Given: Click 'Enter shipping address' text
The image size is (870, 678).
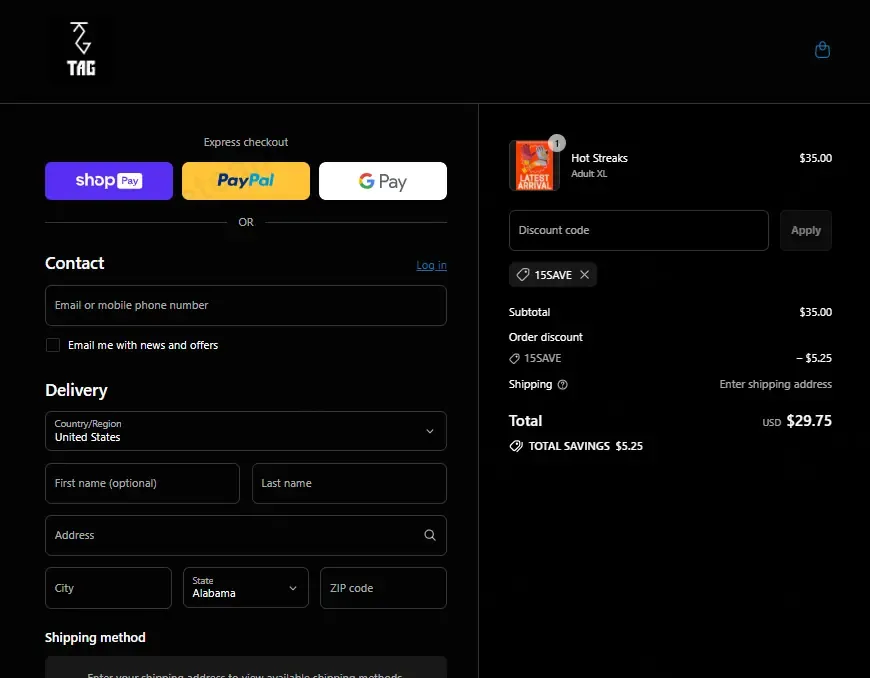Looking at the screenshot, I should tap(776, 384).
